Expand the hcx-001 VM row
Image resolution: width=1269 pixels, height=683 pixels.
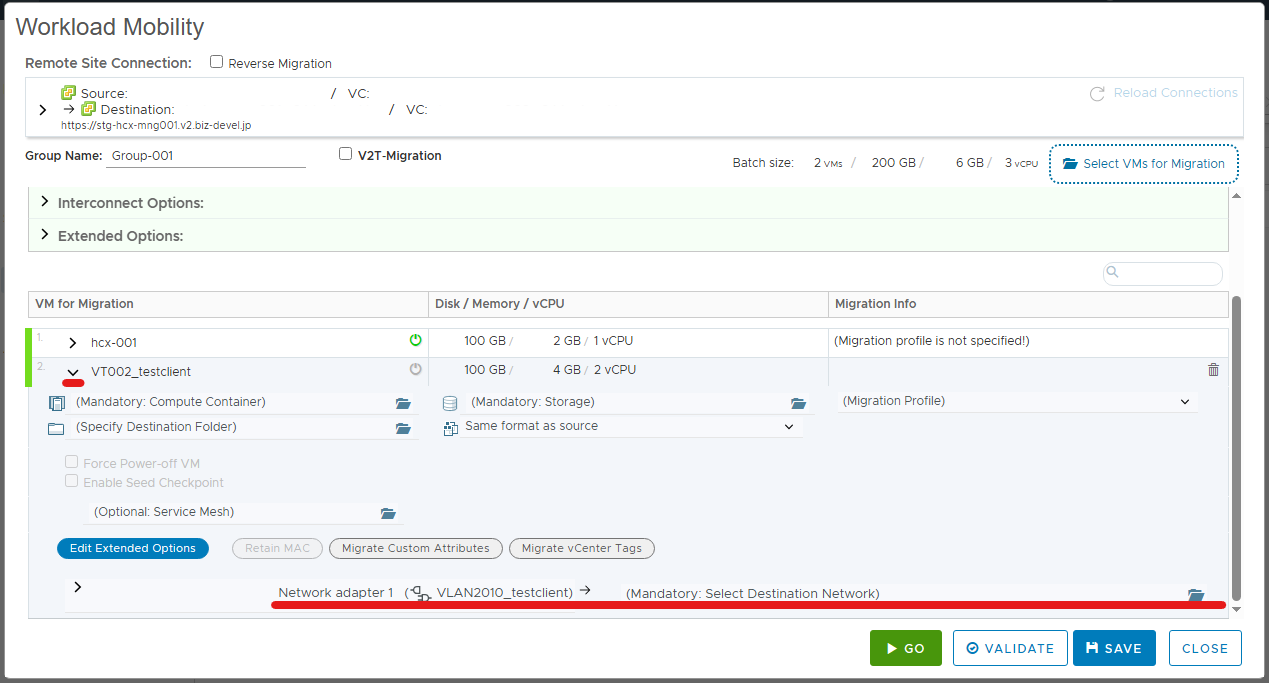coord(72,342)
